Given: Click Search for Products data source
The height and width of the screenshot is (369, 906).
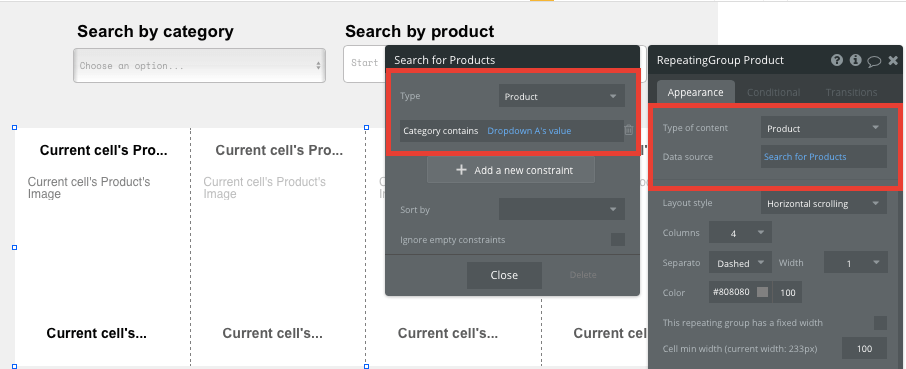Looking at the screenshot, I should [823, 156].
